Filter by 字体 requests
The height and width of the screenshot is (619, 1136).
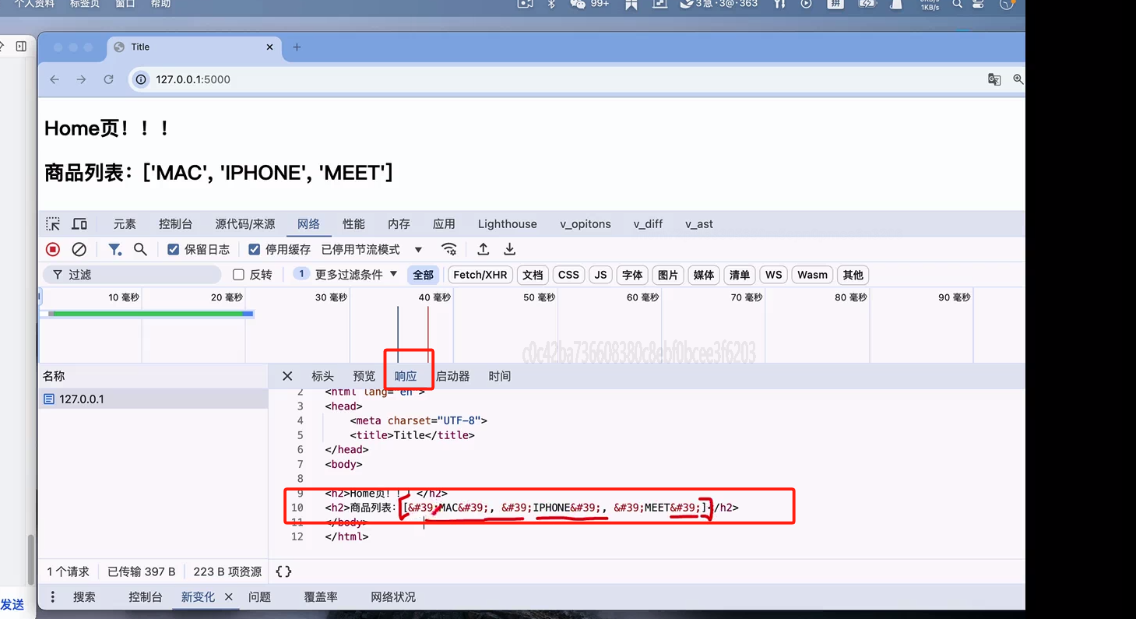point(632,275)
